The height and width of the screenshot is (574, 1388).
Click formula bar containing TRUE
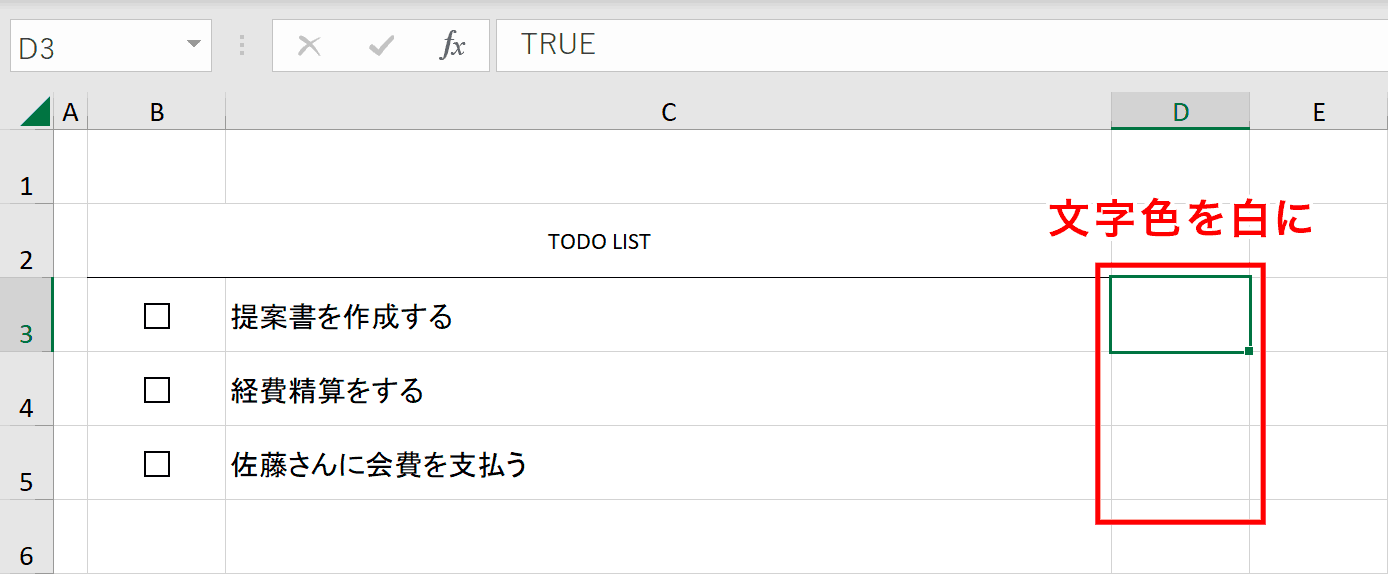pyautogui.click(x=942, y=46)
